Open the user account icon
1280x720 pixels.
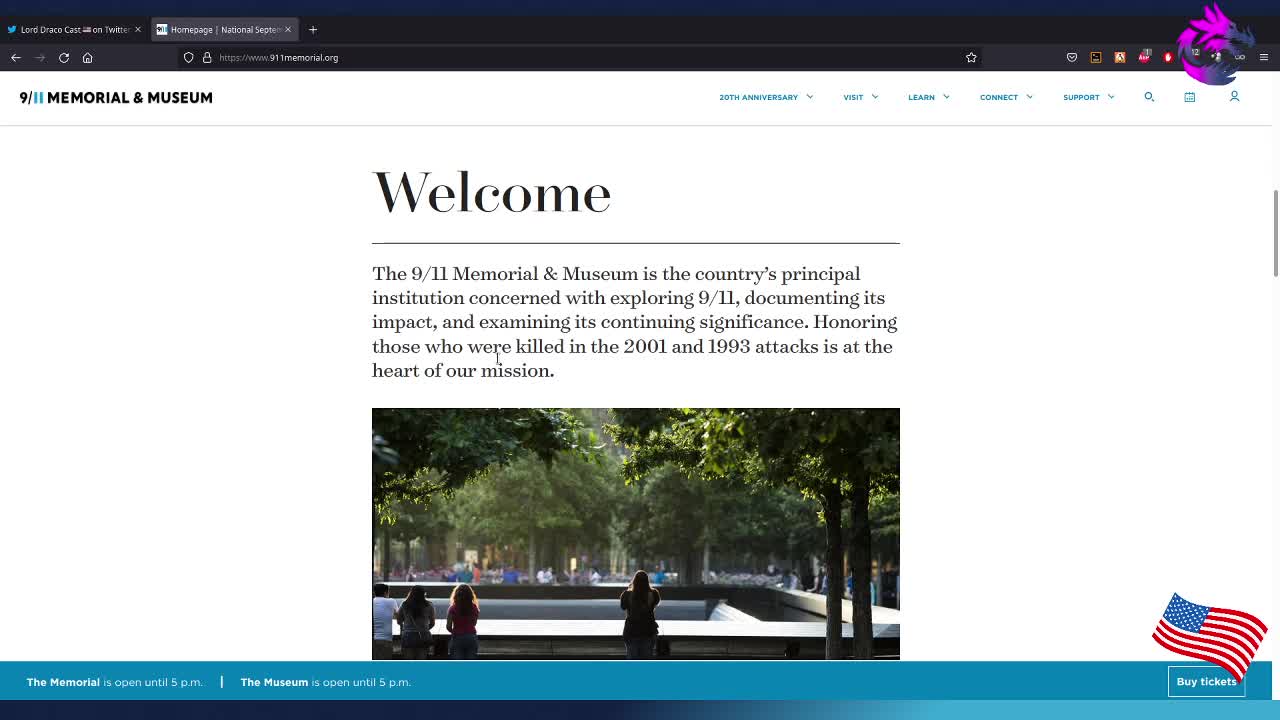click(1234, 97)
